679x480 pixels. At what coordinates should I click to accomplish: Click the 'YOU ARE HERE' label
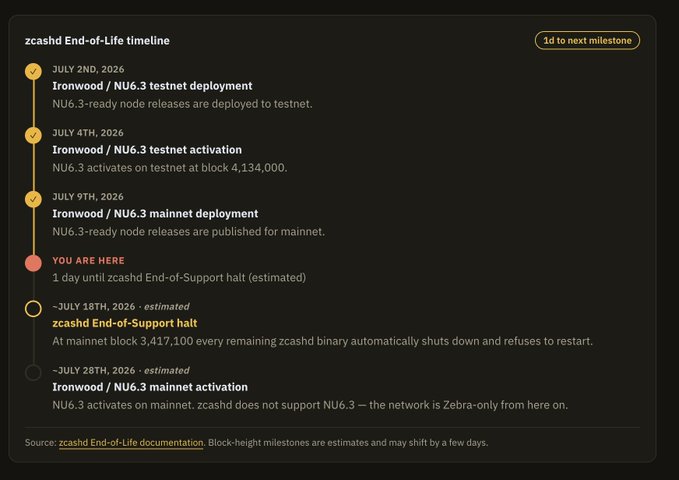(88, 260)
